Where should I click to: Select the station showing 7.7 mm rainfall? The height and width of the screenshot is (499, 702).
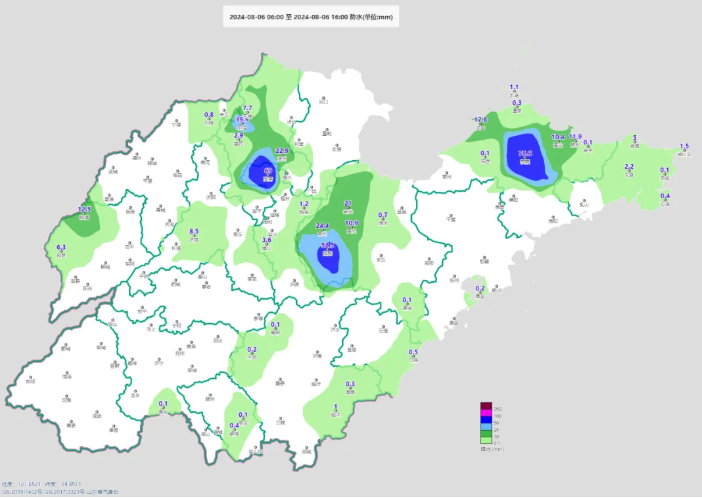(249, 114)
